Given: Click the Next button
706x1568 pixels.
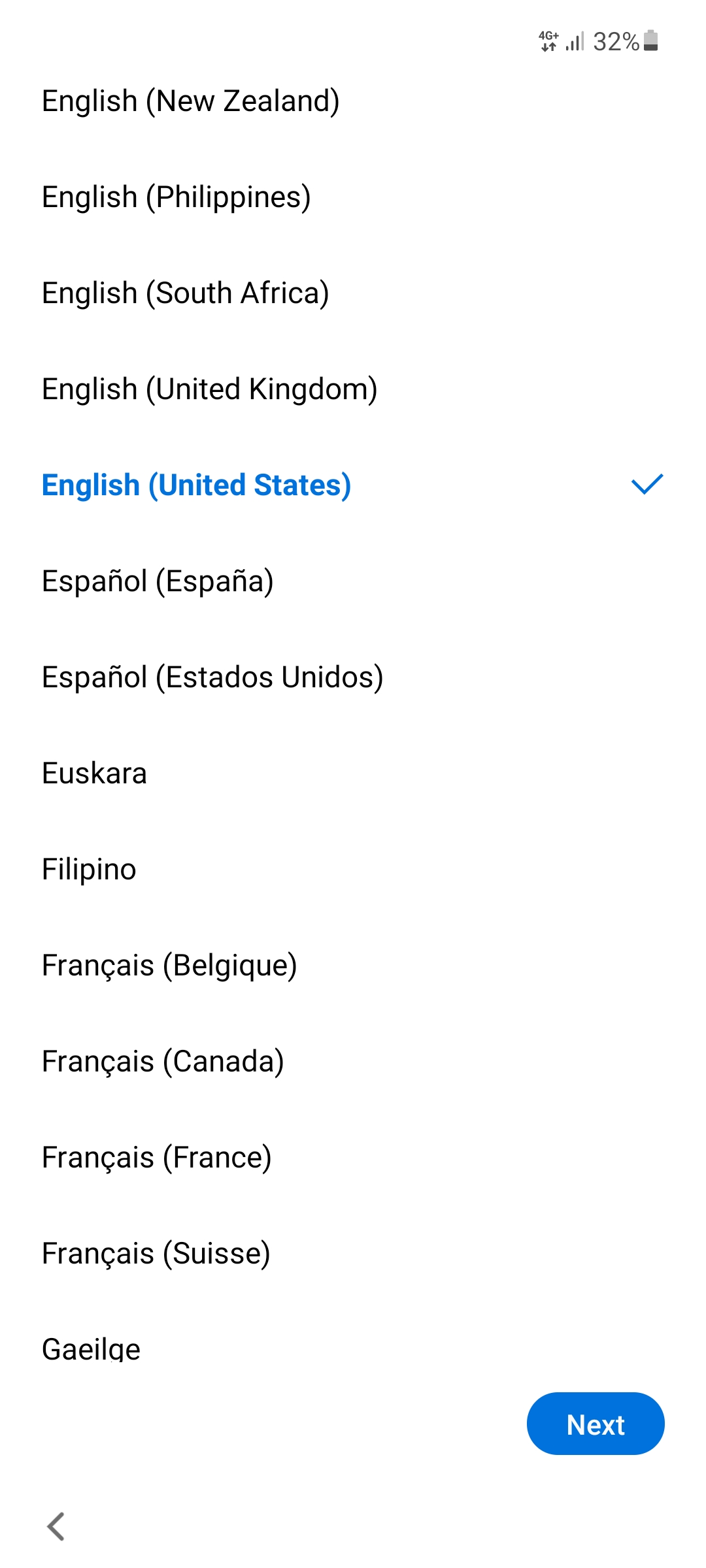Looking at the screenshot, I should pyautogui.click(x=596, y=1424).
